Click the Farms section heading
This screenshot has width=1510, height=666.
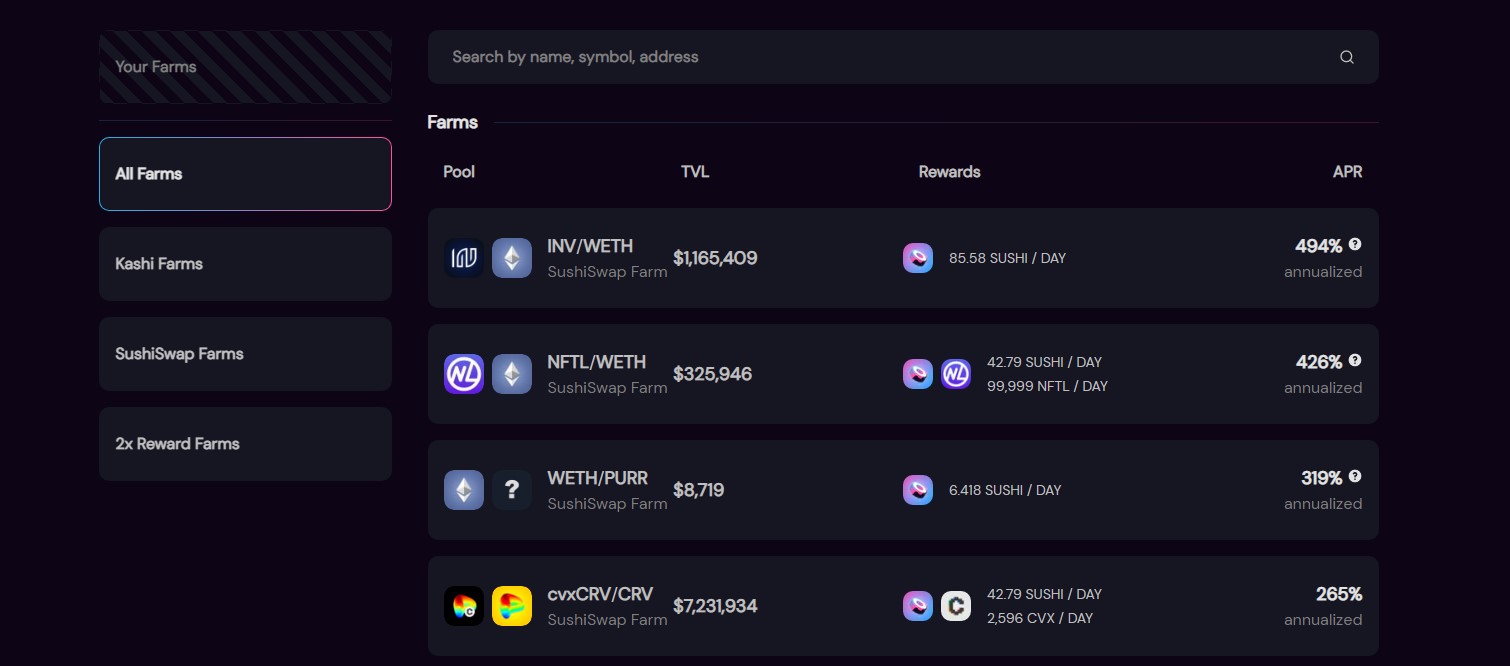click(x=452, y=122)
